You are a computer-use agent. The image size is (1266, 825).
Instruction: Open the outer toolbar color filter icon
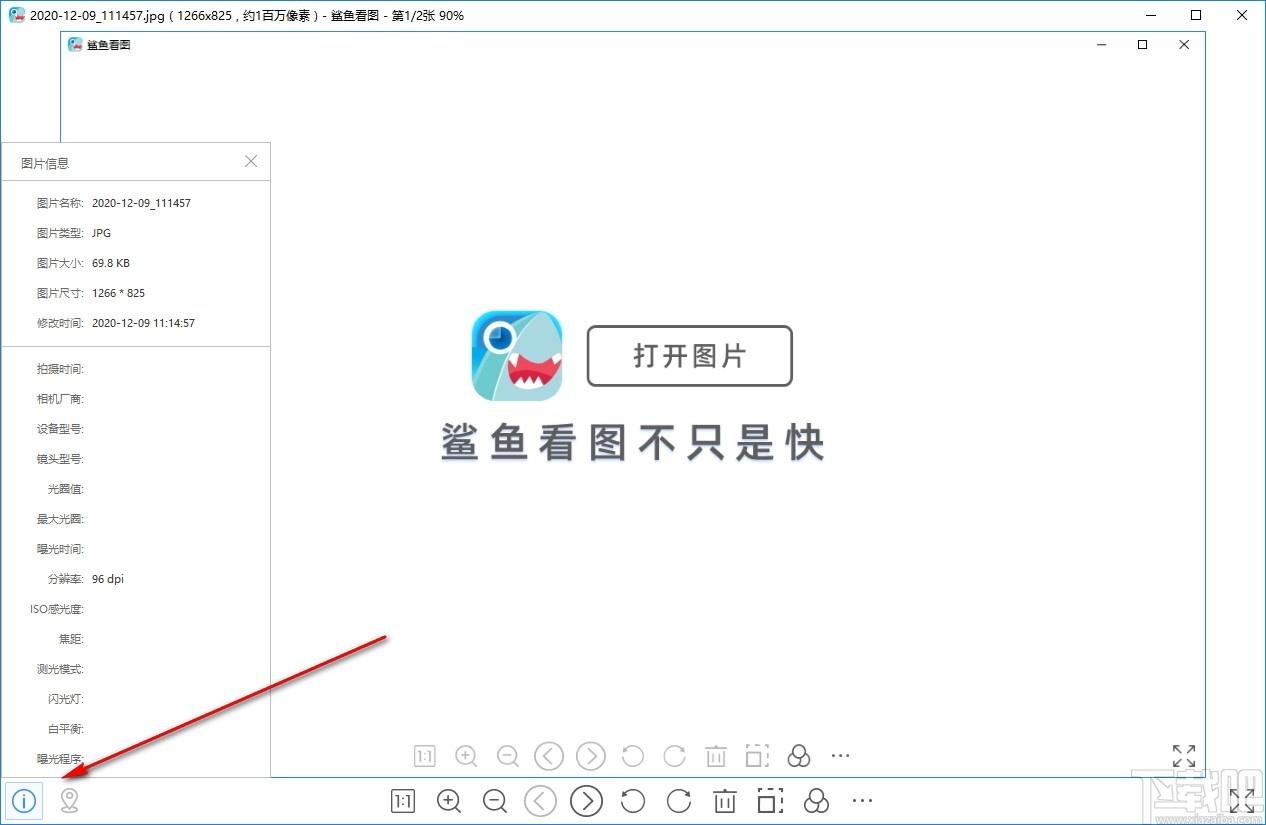coord(817,801)
